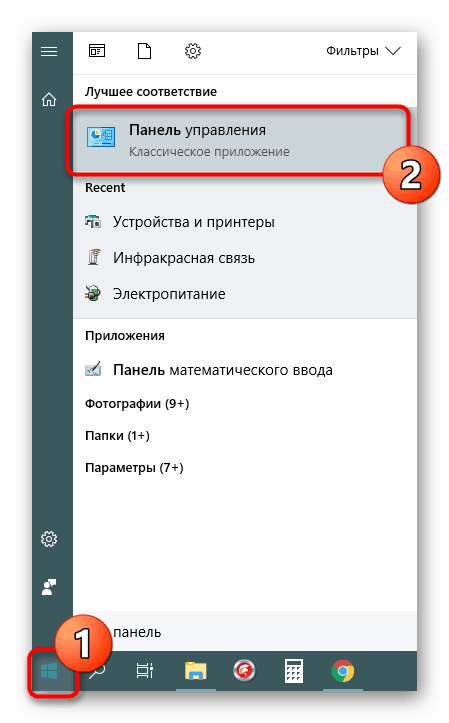Open Инфракрасная связь recent item
Viewport: 449px width, 723px height.
(244, 258)
